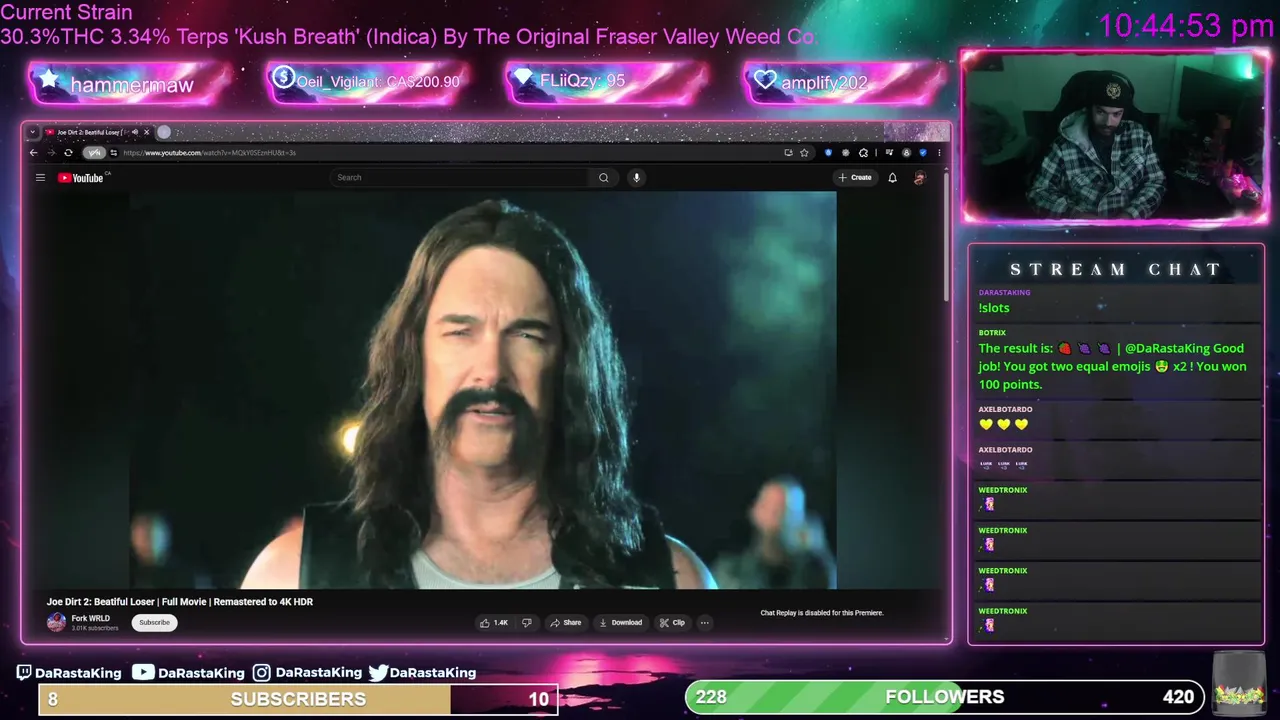The width and height of the screenshot is (1280, 720).
Task: Click the Download button under the video
Action: pyautogui.click(x=620, y=622)
